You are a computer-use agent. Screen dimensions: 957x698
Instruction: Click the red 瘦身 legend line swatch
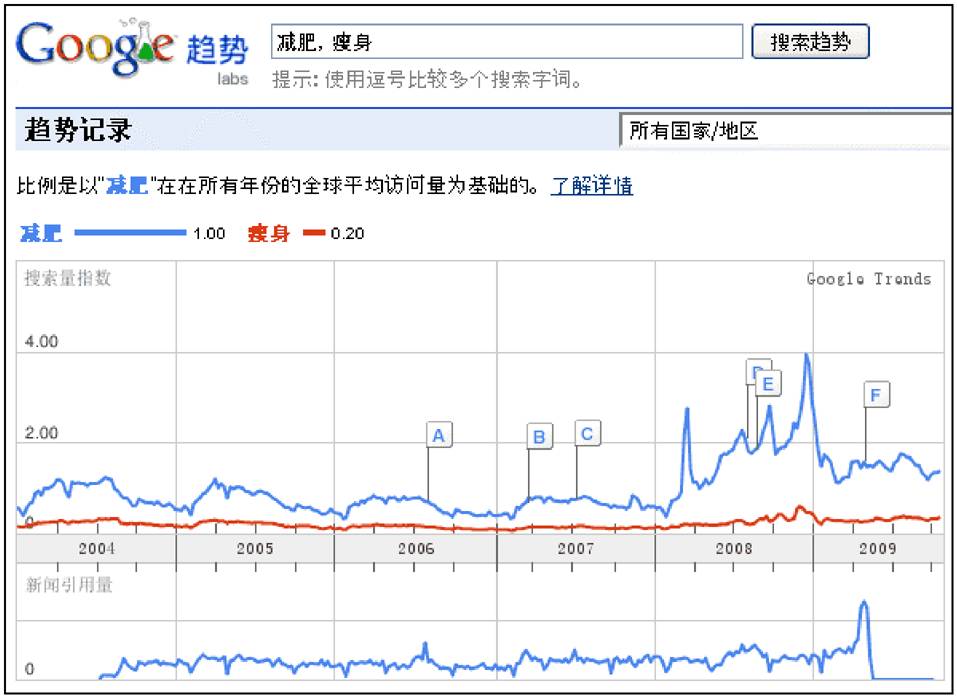314,234
